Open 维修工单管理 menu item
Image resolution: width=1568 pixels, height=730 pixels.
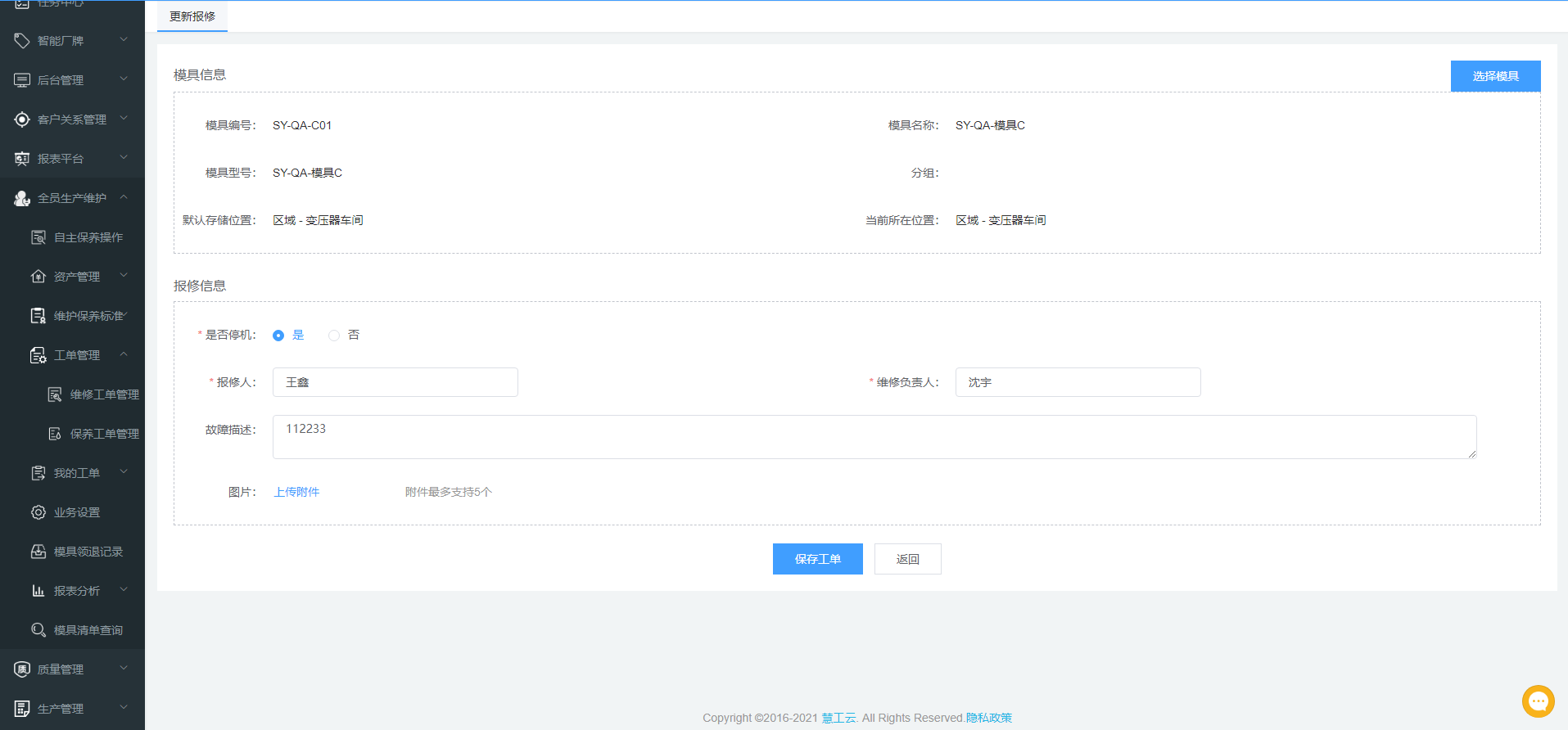point(104,394)
